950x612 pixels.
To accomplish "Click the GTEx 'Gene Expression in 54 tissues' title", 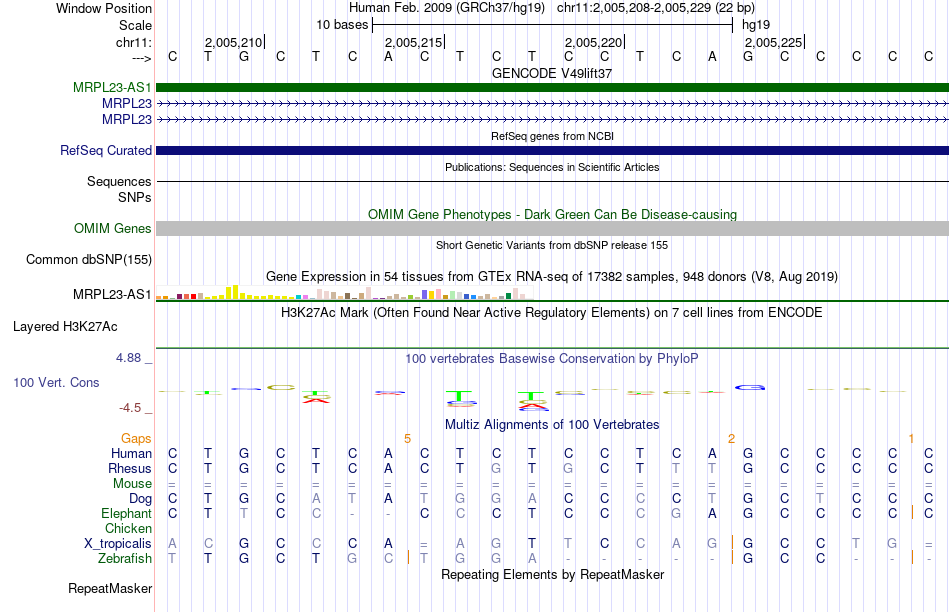I will click(x=552, y=277).
